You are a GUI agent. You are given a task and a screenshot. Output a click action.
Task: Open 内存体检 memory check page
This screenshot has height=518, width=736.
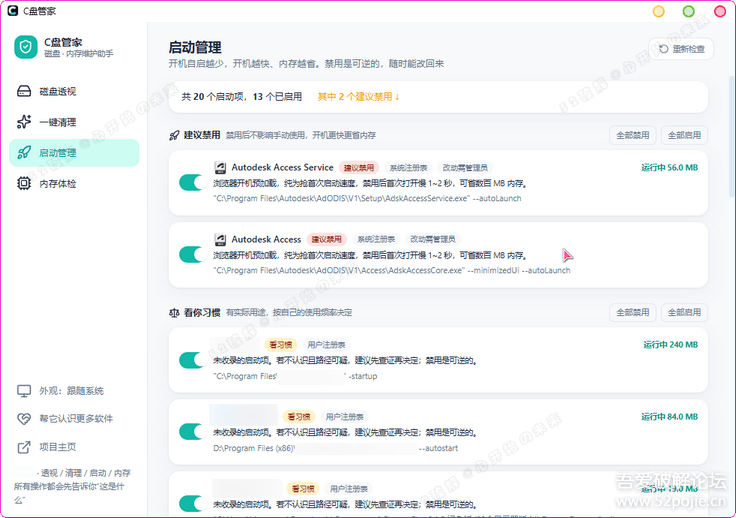[x=74, y=183]
